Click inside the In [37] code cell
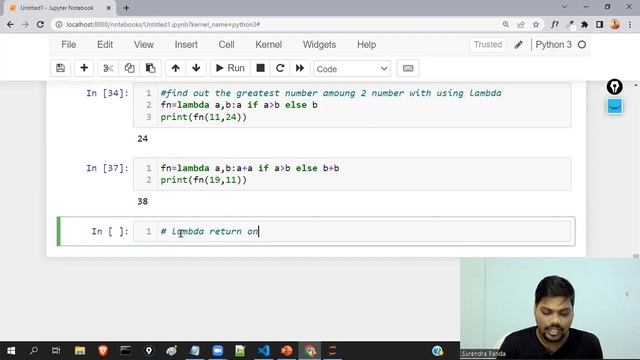This screenshot has height=360, width=640. tap(352, 174)
